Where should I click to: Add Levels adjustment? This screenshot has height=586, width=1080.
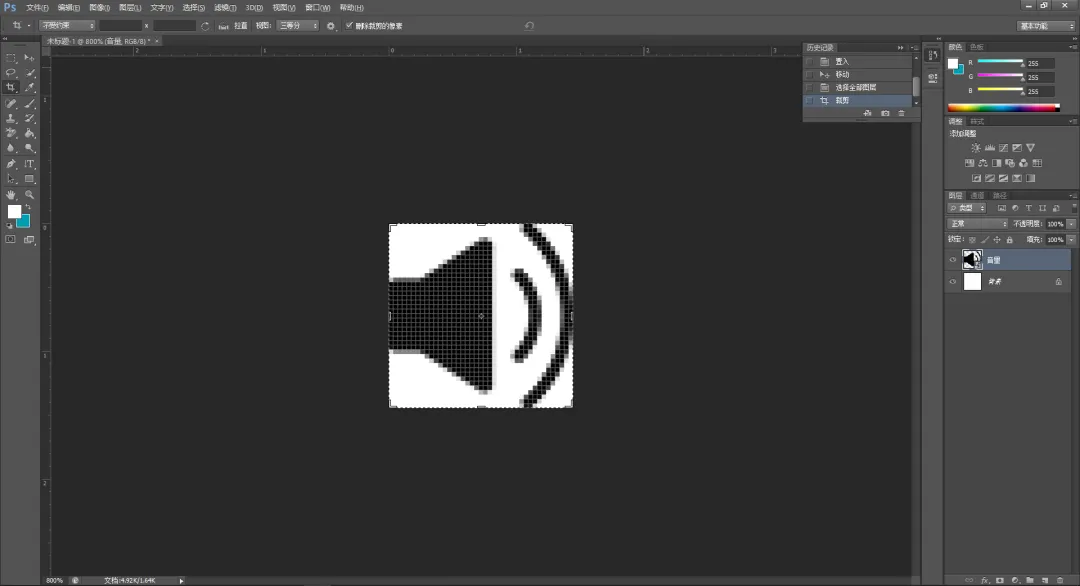click(990, 148)
